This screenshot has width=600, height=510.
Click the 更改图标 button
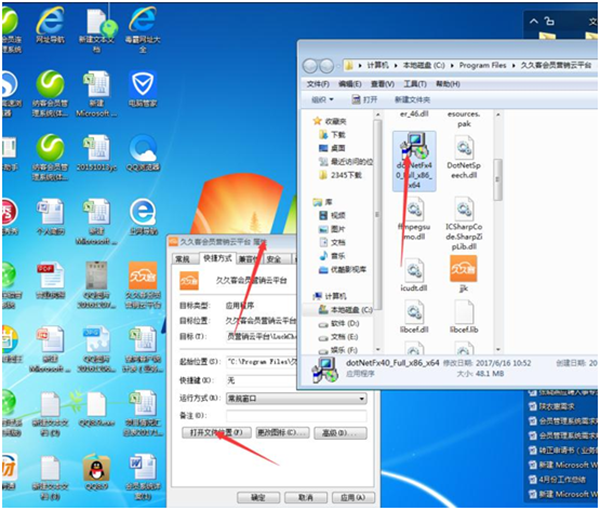click(x=280, y=433)
